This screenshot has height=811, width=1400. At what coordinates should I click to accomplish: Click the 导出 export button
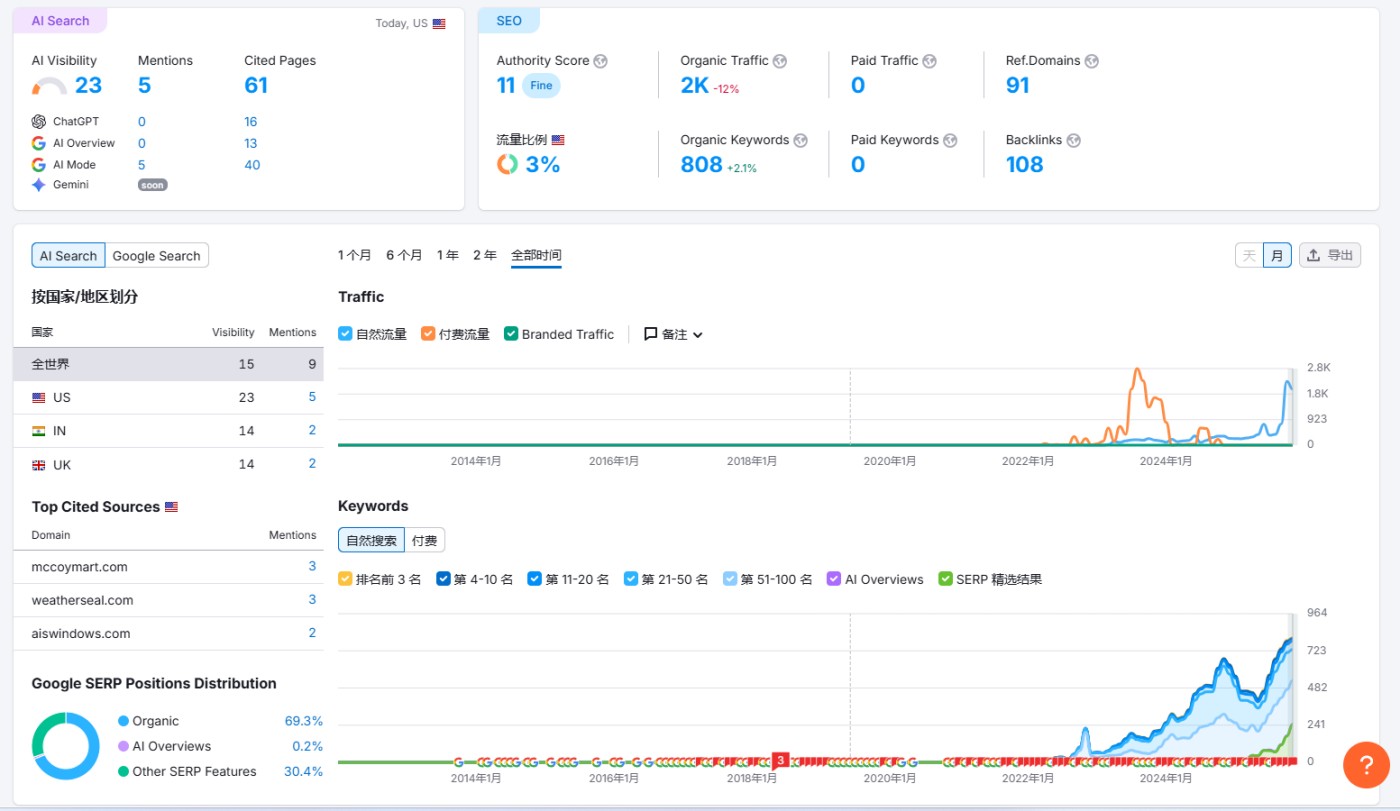point(1329,256)
